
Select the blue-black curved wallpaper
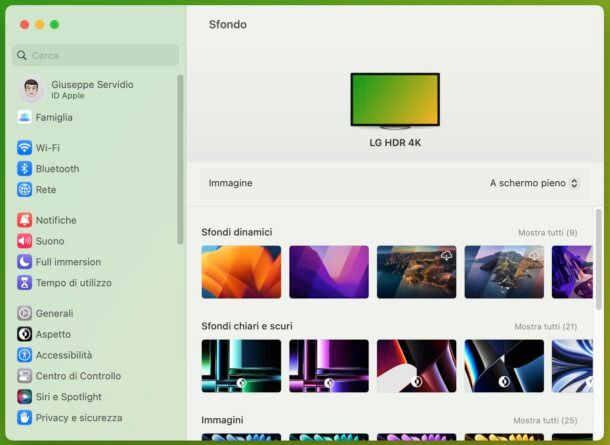pos(504,366)
